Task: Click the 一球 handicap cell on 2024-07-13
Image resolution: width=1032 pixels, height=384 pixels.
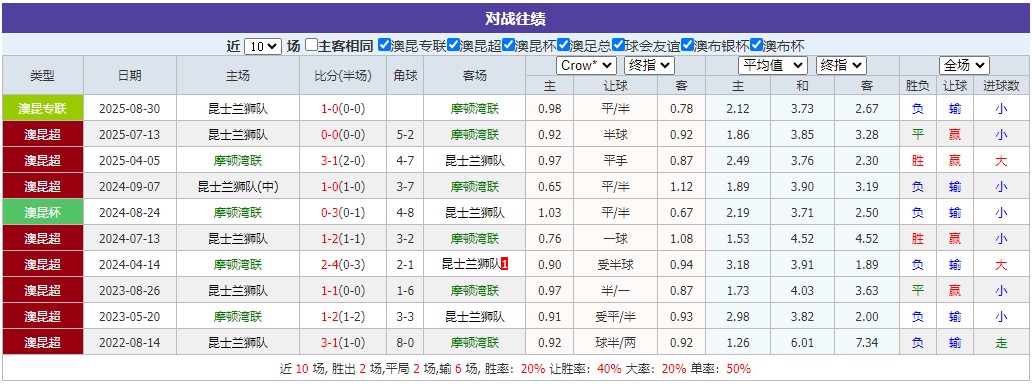Action: coord(615,238)
